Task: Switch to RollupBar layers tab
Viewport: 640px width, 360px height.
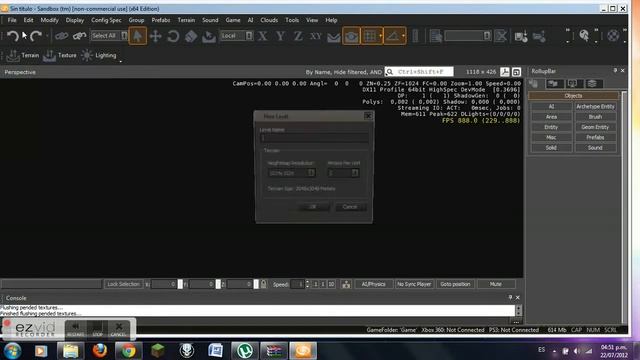Action: [592, 84]
